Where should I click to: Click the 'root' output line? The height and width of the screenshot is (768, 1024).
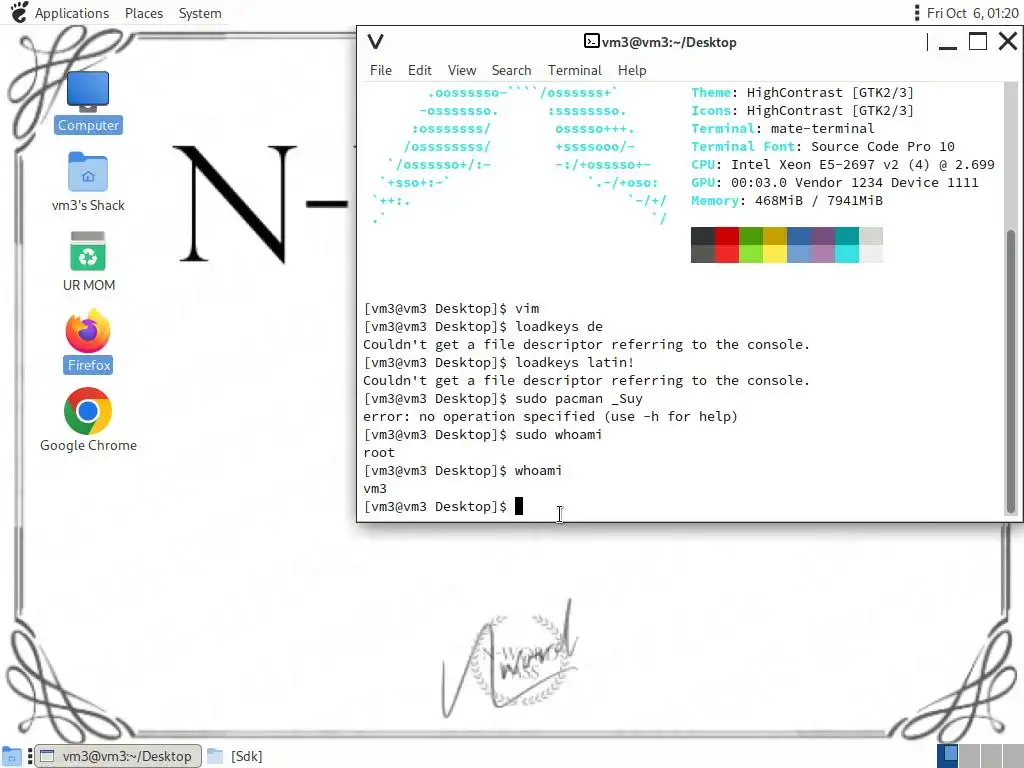click(379, 453)
